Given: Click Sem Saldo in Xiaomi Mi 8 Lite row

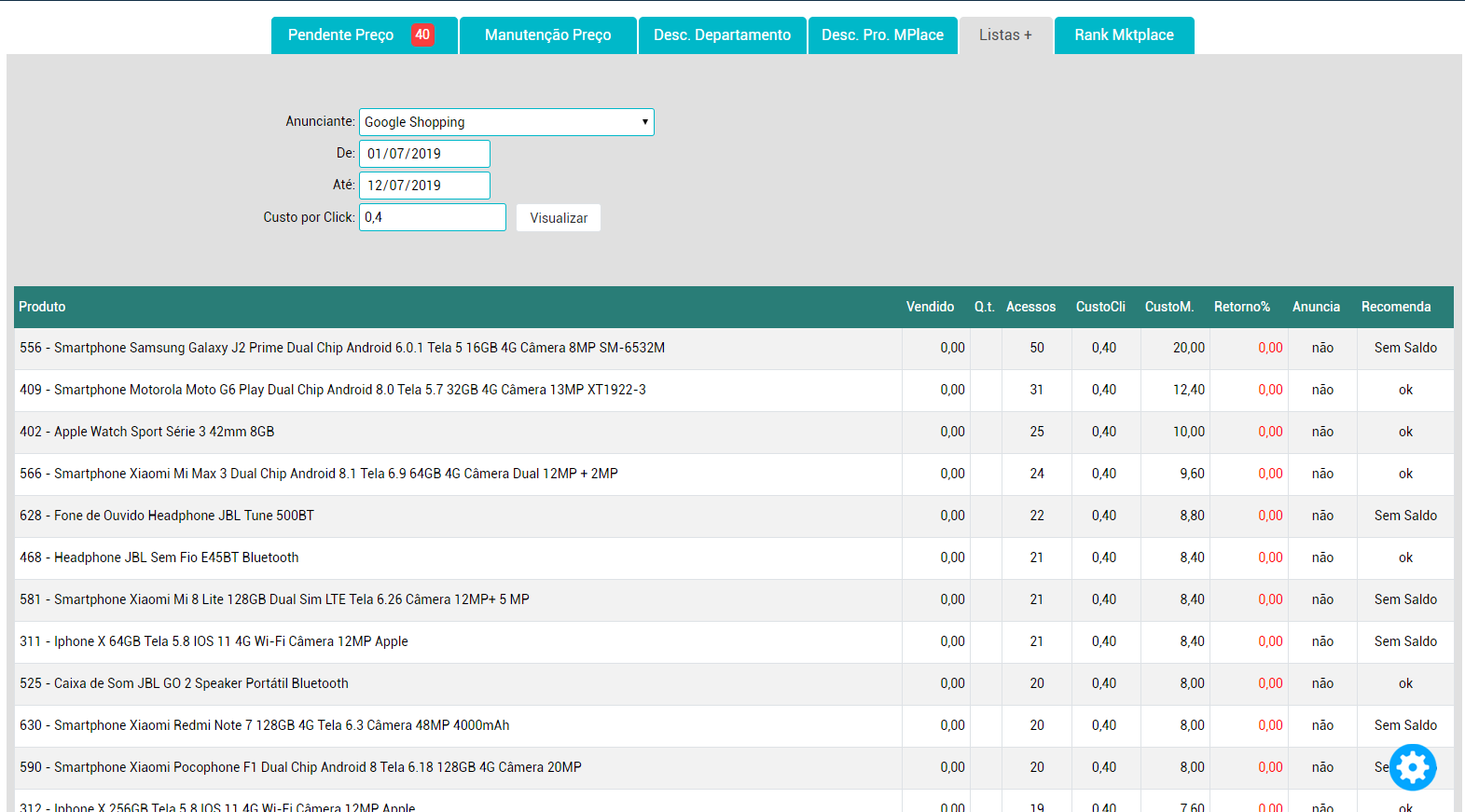Looking at the screenshot, I should coord(1405,599).
